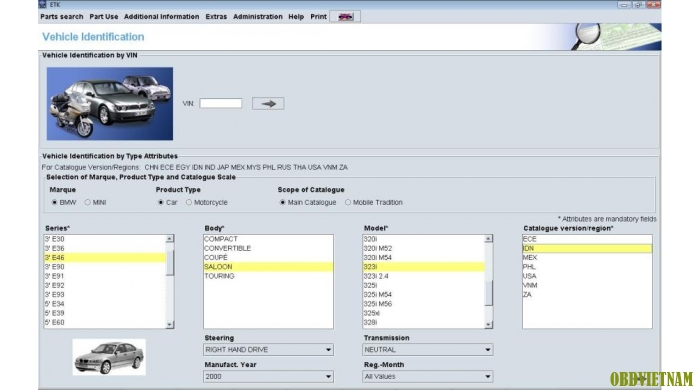Open the Administration menu
The width and height of the screenshot is (700, 390).
point(258,17)
